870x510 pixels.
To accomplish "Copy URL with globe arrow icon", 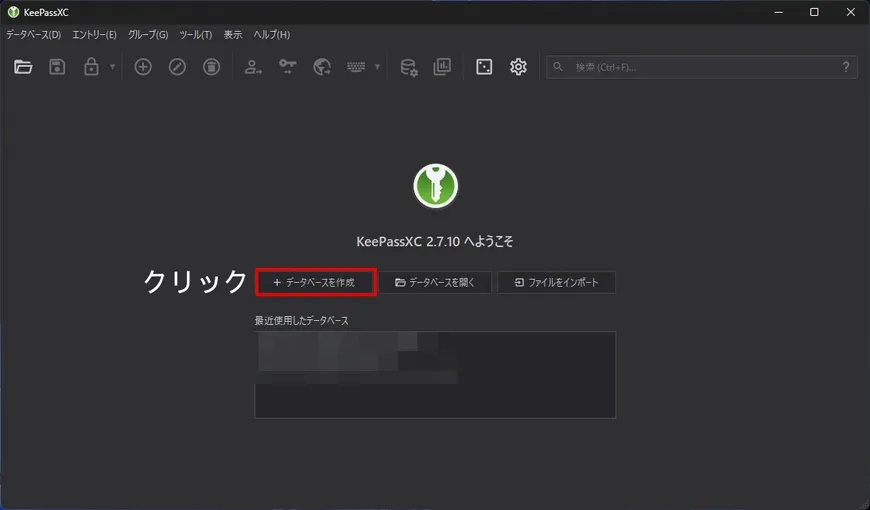I will pyautogui.click(x=322, y=67).
